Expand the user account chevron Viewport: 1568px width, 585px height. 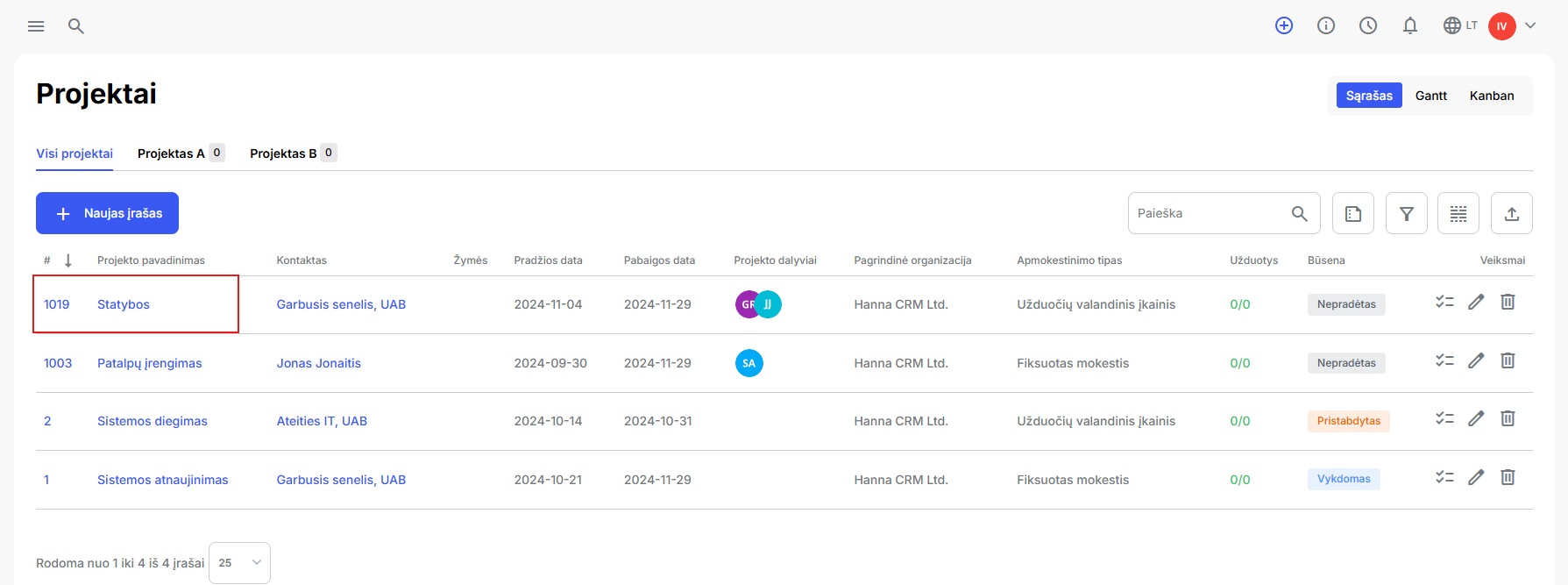(1530, 25)
